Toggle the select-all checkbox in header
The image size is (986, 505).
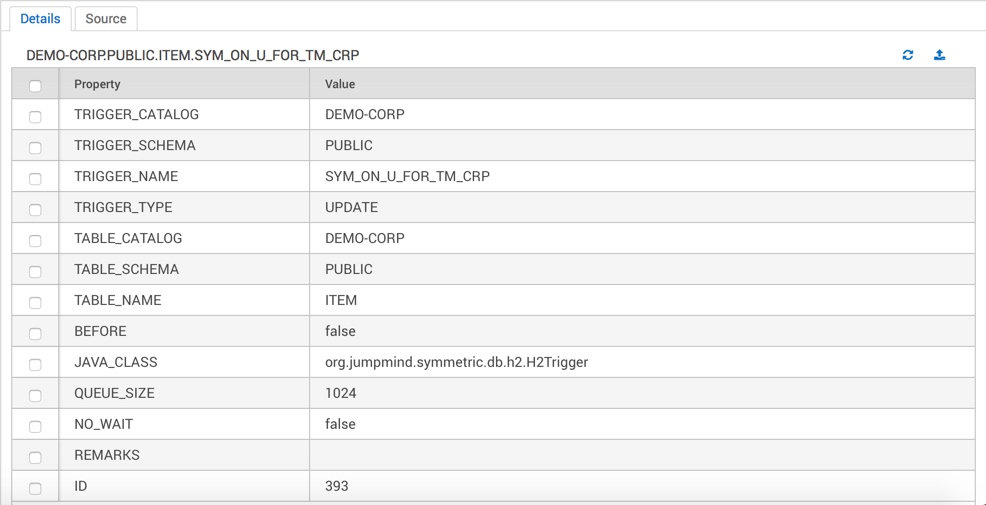point(35,86)
